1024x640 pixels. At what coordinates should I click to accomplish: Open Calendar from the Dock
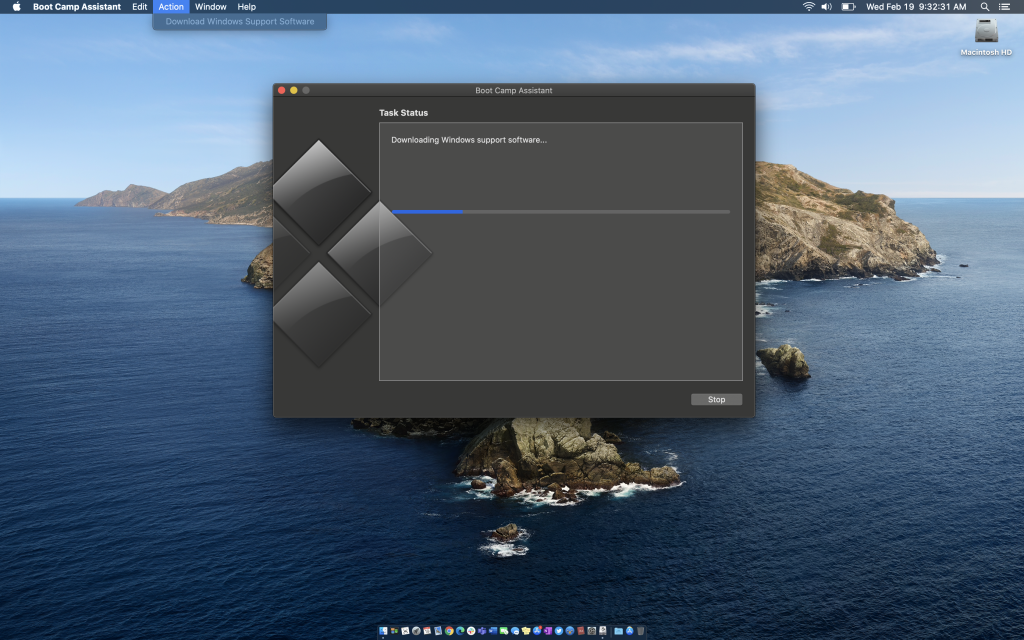427,631
